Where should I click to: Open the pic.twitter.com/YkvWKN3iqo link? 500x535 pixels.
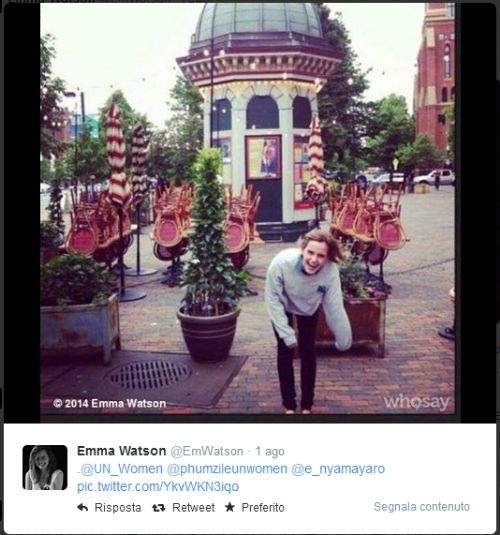pyautogui.click(x=158, y=487)
